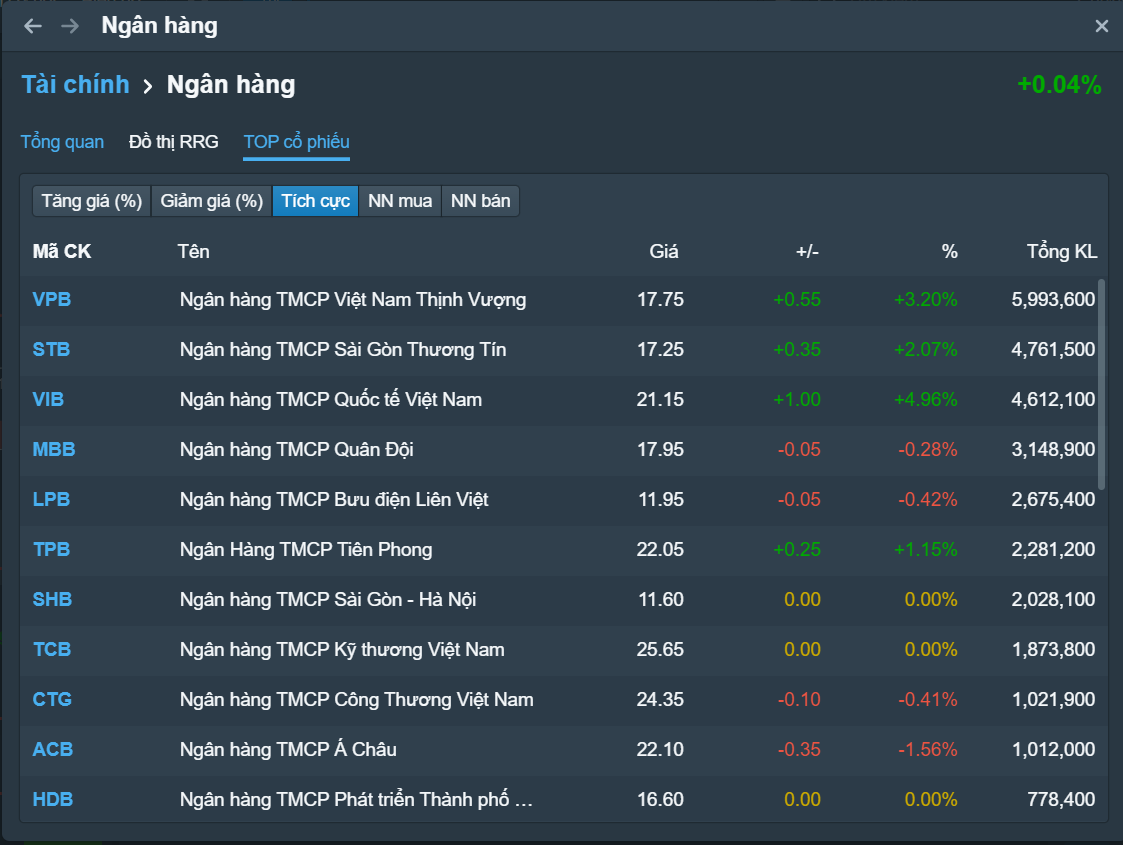Select the Tích cực filter
1123x845 pixels.
tap(315, 201)
